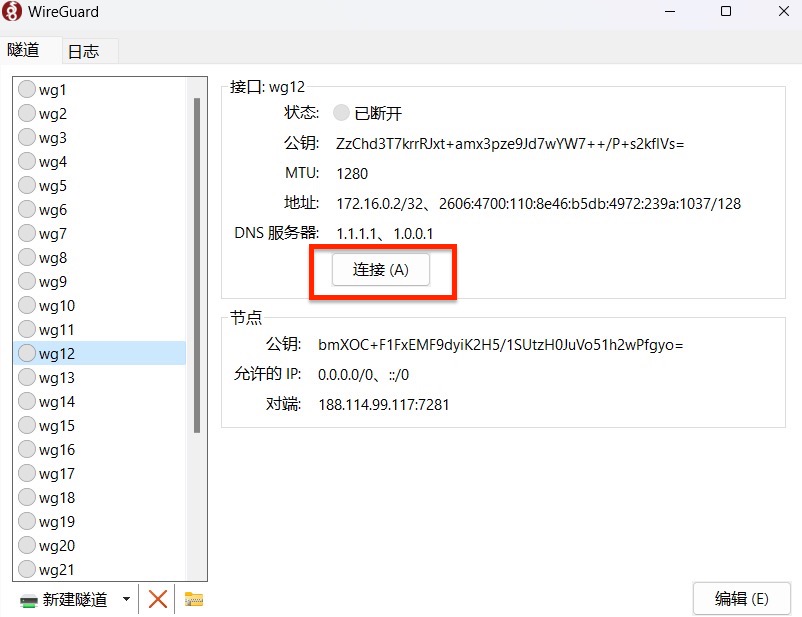
Task: Click the grey status icon next to 已断开
Action: [x=342, y=113]
